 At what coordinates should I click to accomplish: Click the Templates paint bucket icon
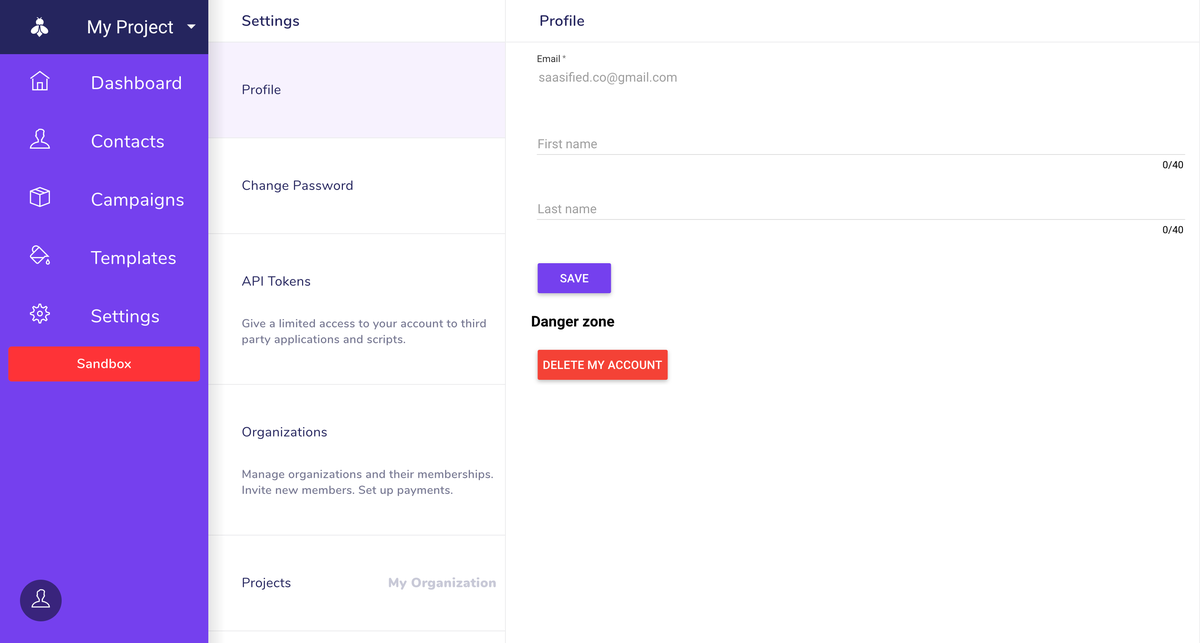tap(40, 256)
